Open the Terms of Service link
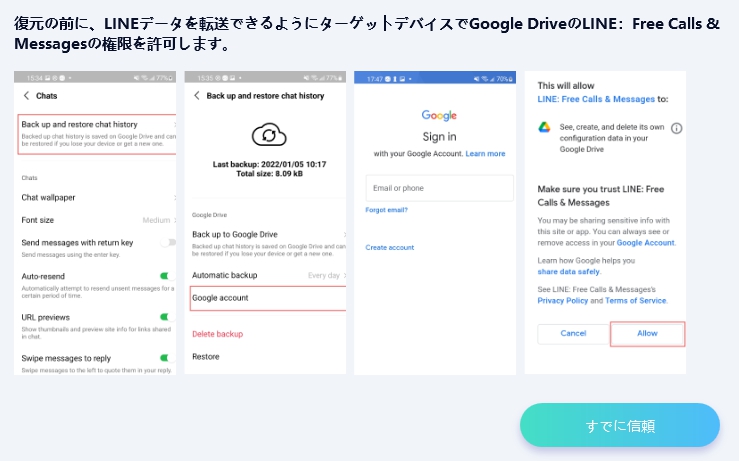Screen dimensions: 739x461 click(636, 301)
